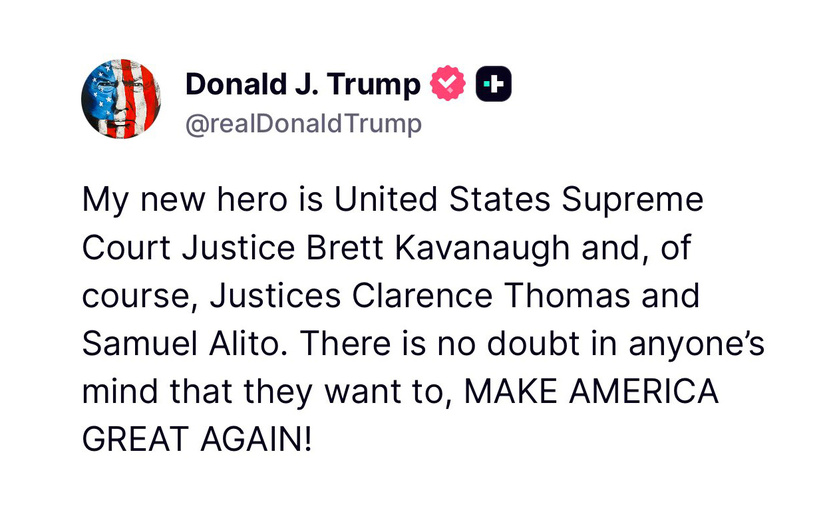Click the text "GREAT AGAIN!"

(x=197, y=439)
